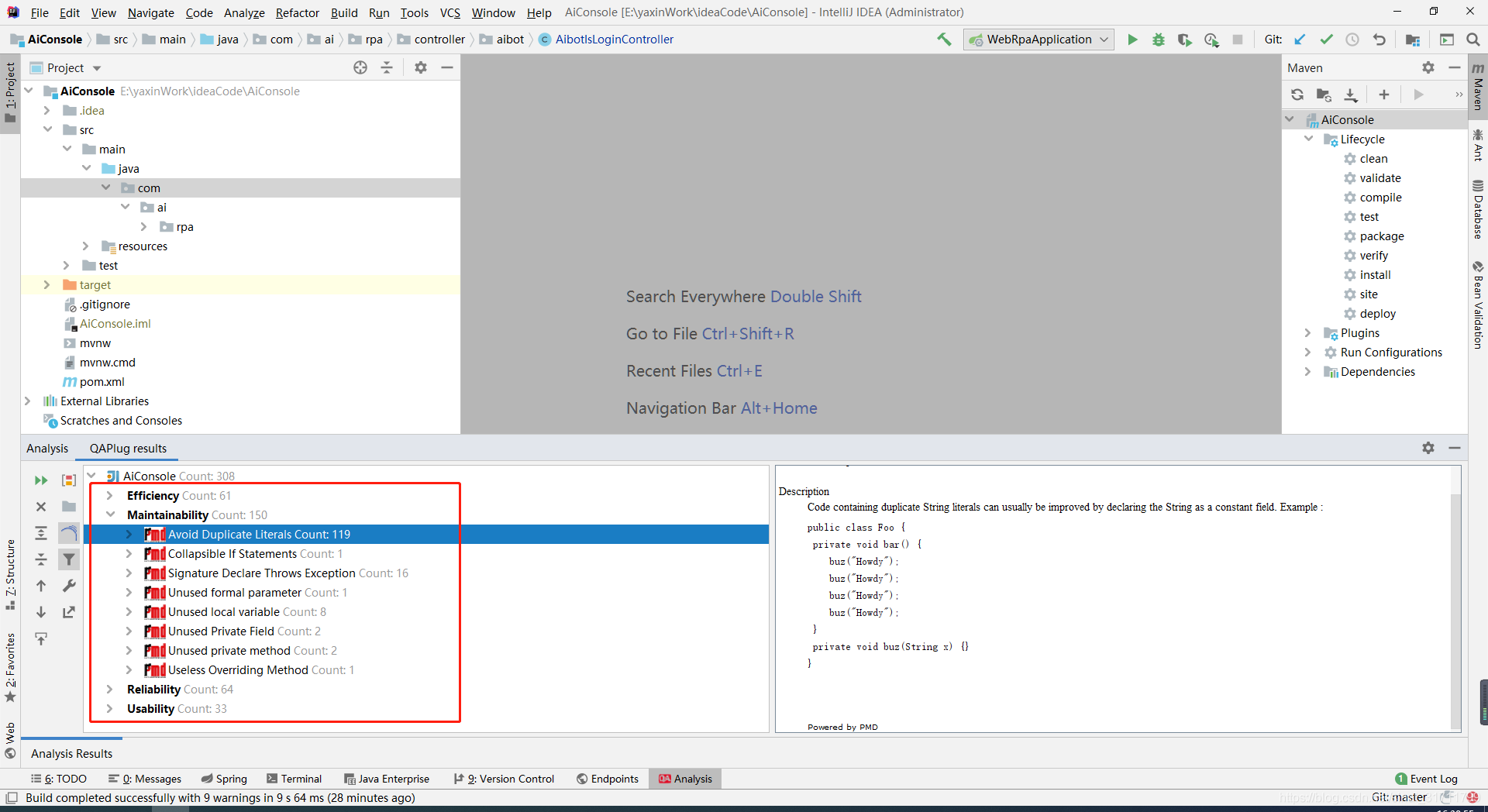Reimport Maven projects refresh icon
This screenshot has height=812, width=1488.
coord(1297,95)
